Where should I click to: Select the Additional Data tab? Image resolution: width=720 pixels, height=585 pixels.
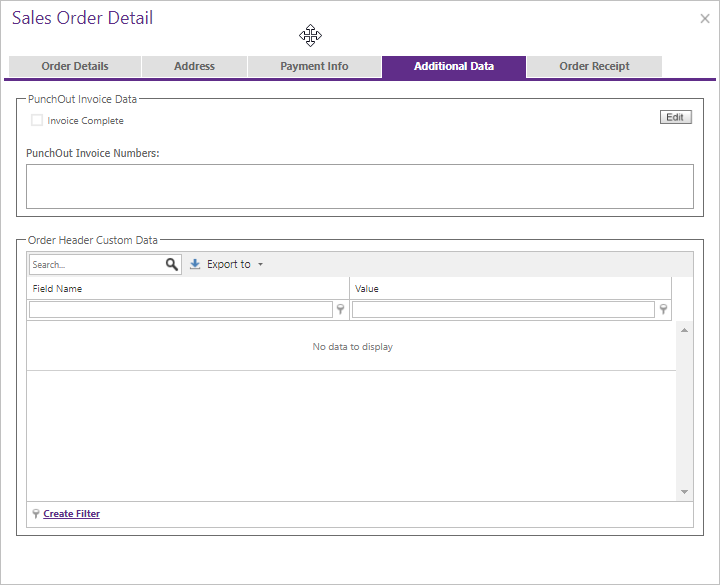(x=454, y=67)
